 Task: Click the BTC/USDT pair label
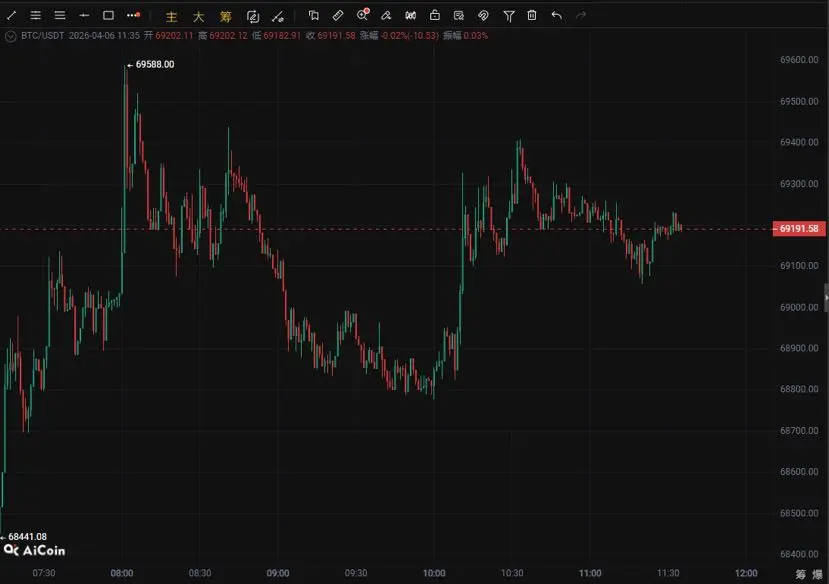(x=42, y=35)
